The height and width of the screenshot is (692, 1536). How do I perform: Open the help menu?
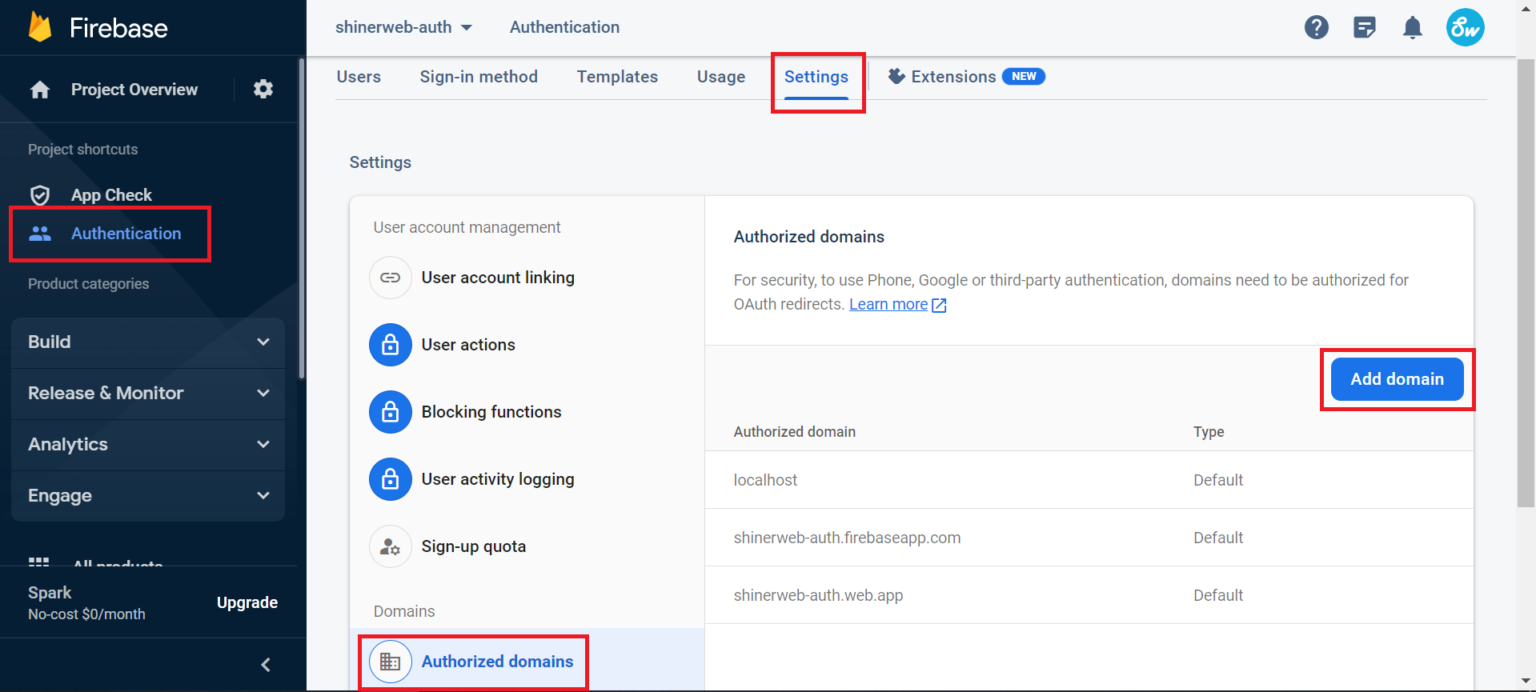point(1316,27)
